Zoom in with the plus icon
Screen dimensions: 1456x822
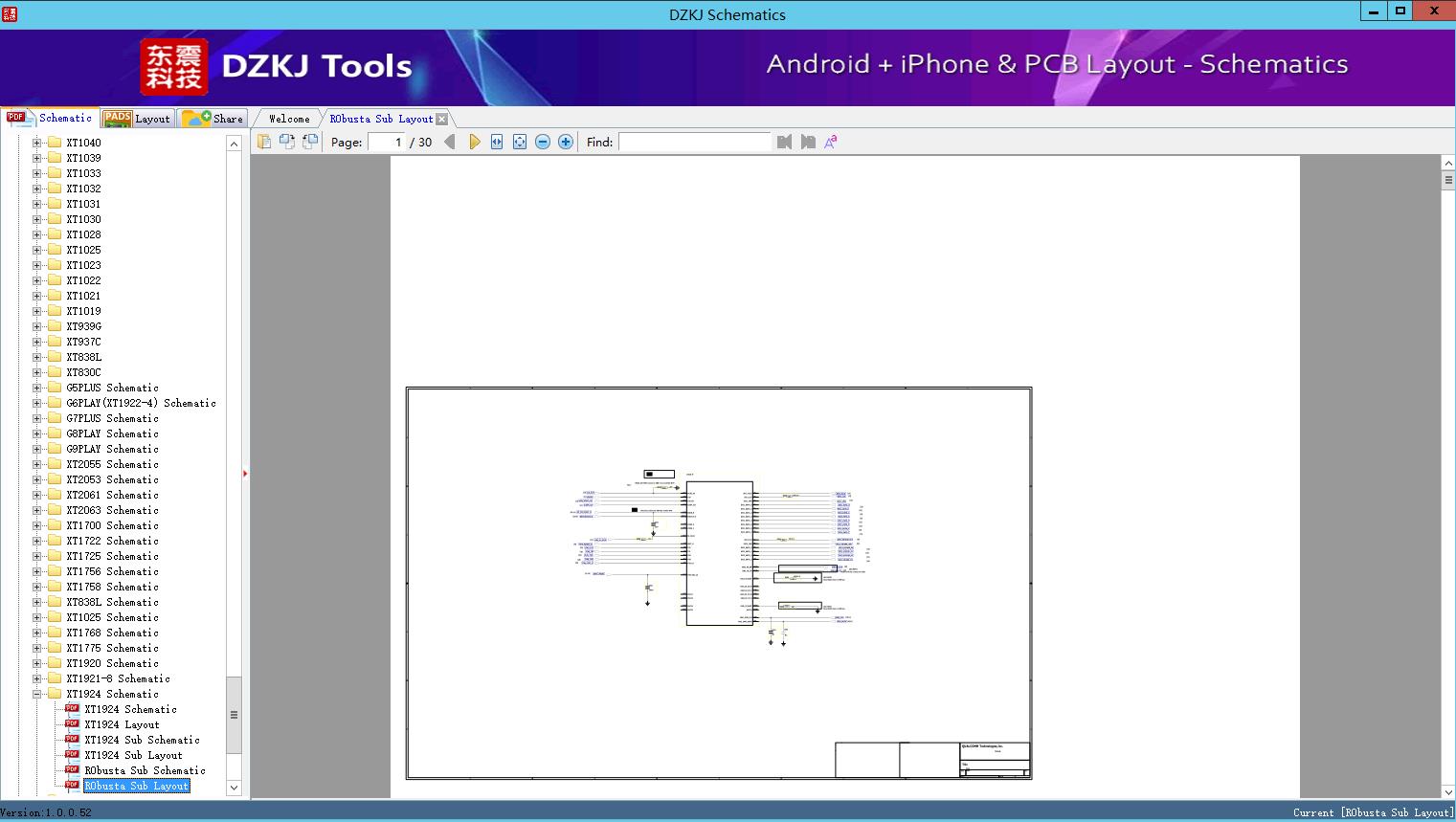coord(566,142)
